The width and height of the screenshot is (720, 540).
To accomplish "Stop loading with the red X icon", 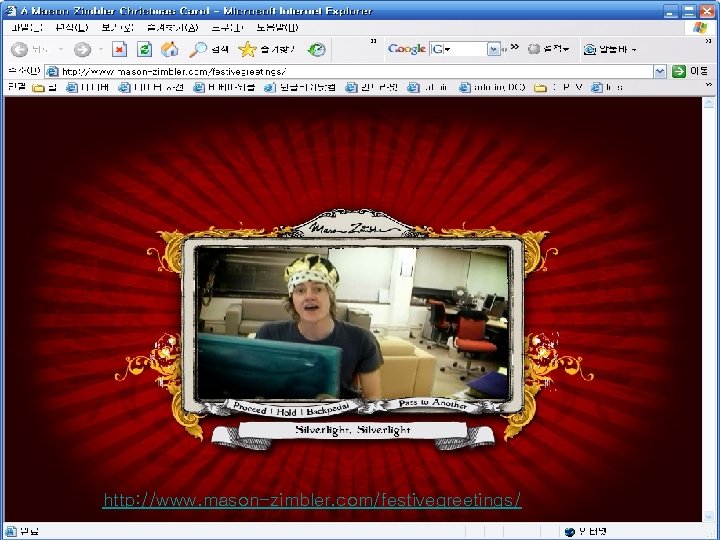I will [119, 49].
